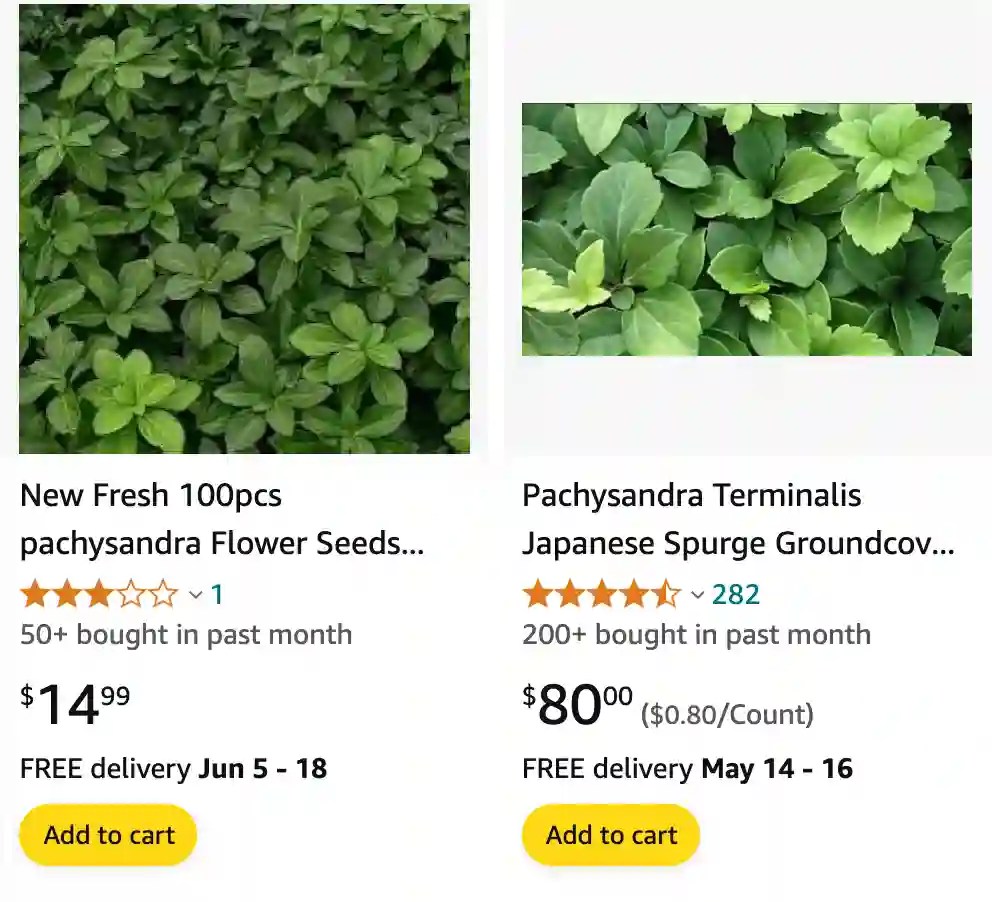Select the first star of the seeds rating
Viewport: 992px width, 902px height.
[x=35, y=594]
